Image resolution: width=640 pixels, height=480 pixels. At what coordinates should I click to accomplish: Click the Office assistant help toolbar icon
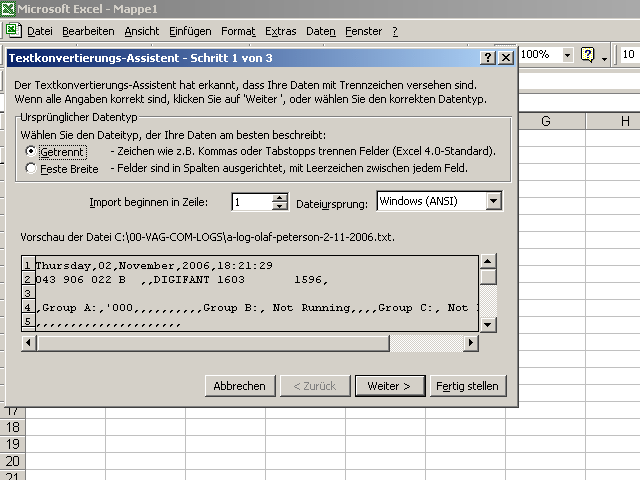click(588, 55)
